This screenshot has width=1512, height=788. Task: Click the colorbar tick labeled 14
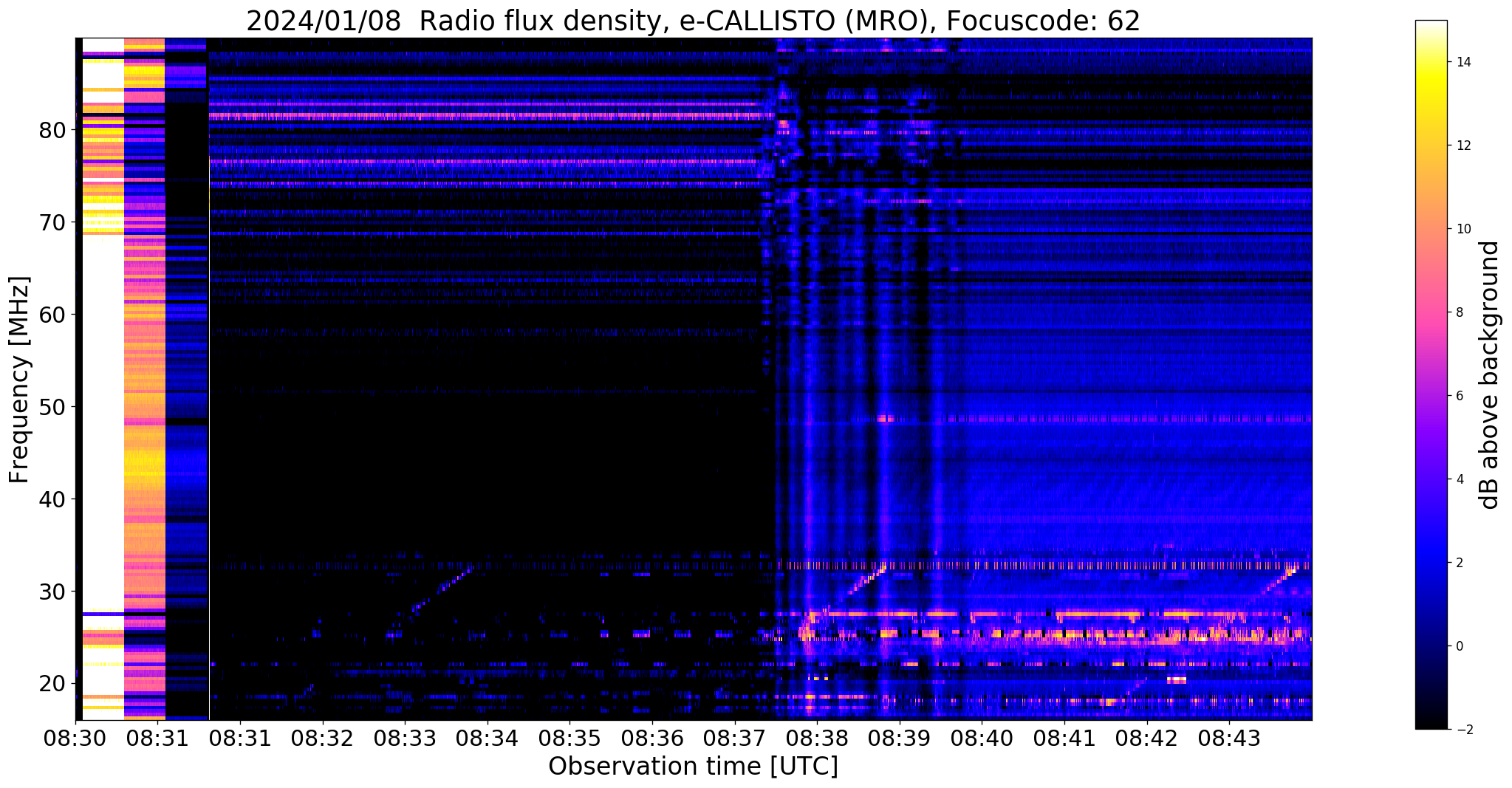coord(1463,62)
